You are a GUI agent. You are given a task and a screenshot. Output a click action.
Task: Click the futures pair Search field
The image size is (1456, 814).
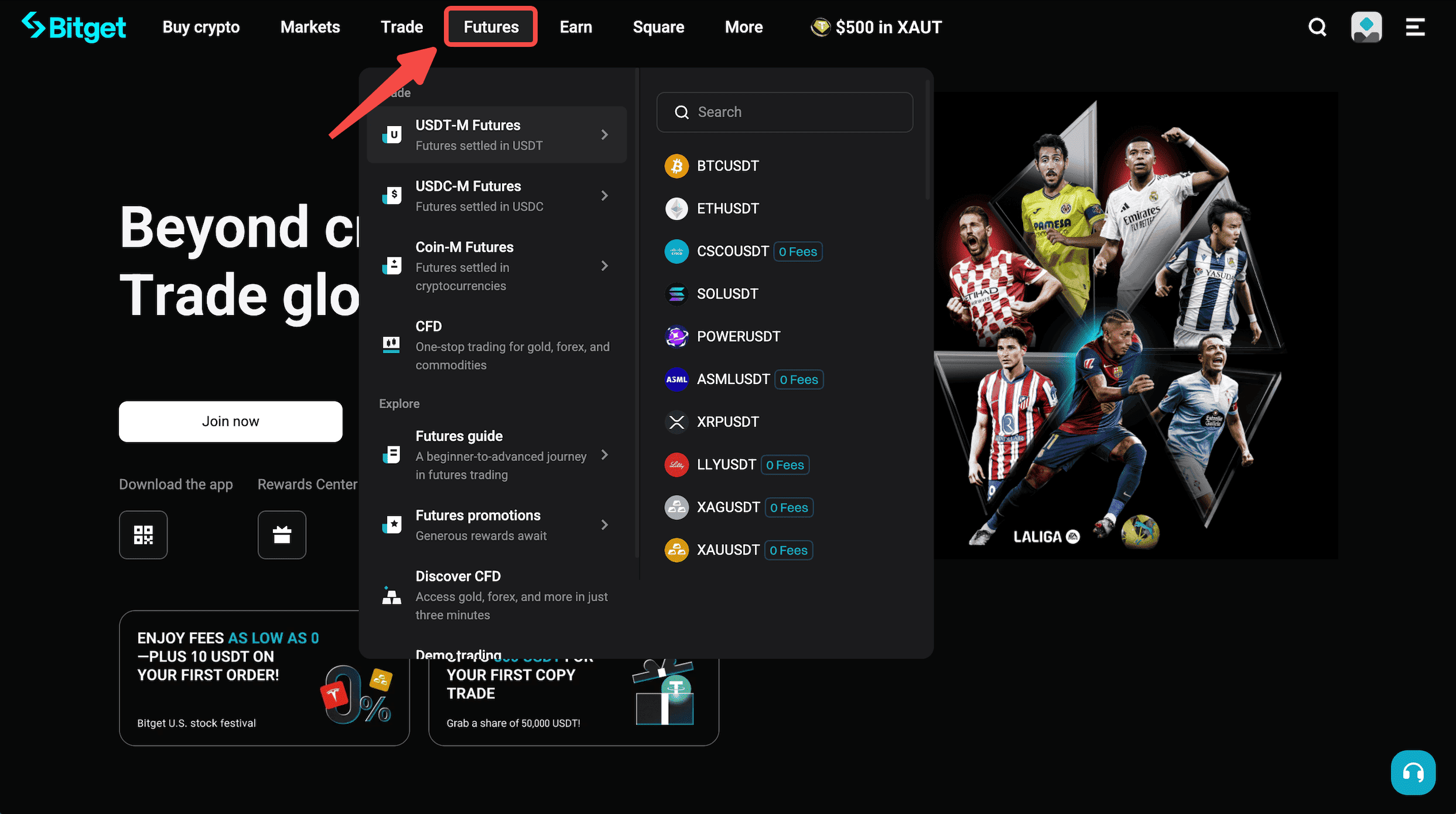pos(785,112)
